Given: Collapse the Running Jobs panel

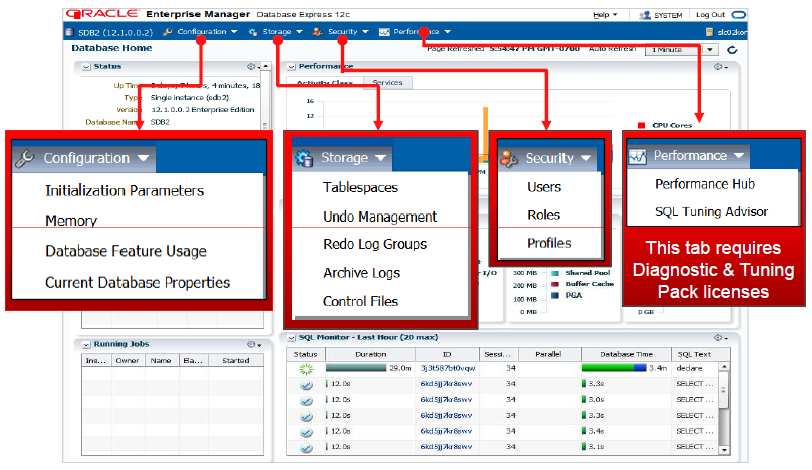Looking at the screenshot, I should point(86,345).
